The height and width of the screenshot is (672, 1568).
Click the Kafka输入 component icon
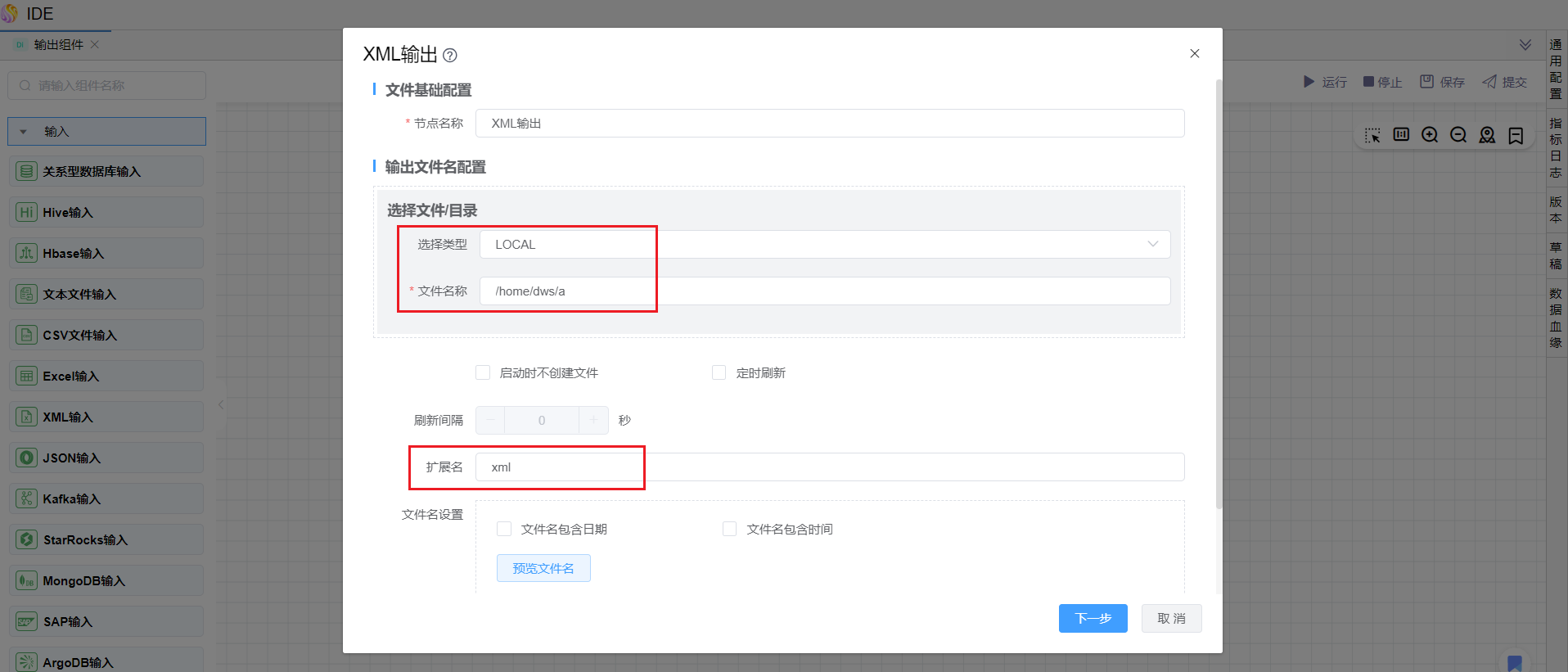[27, 498]
